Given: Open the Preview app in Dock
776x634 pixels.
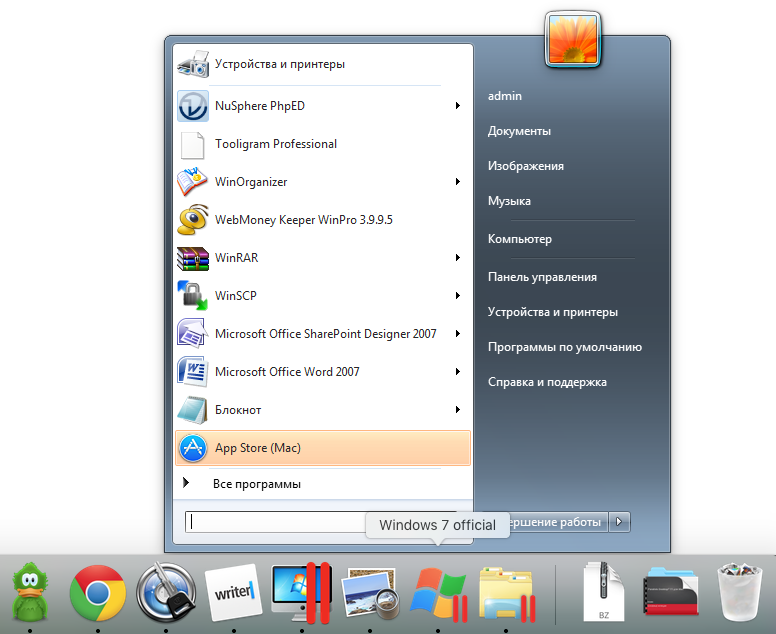Looking at the screenshot, I should point(370,593).
